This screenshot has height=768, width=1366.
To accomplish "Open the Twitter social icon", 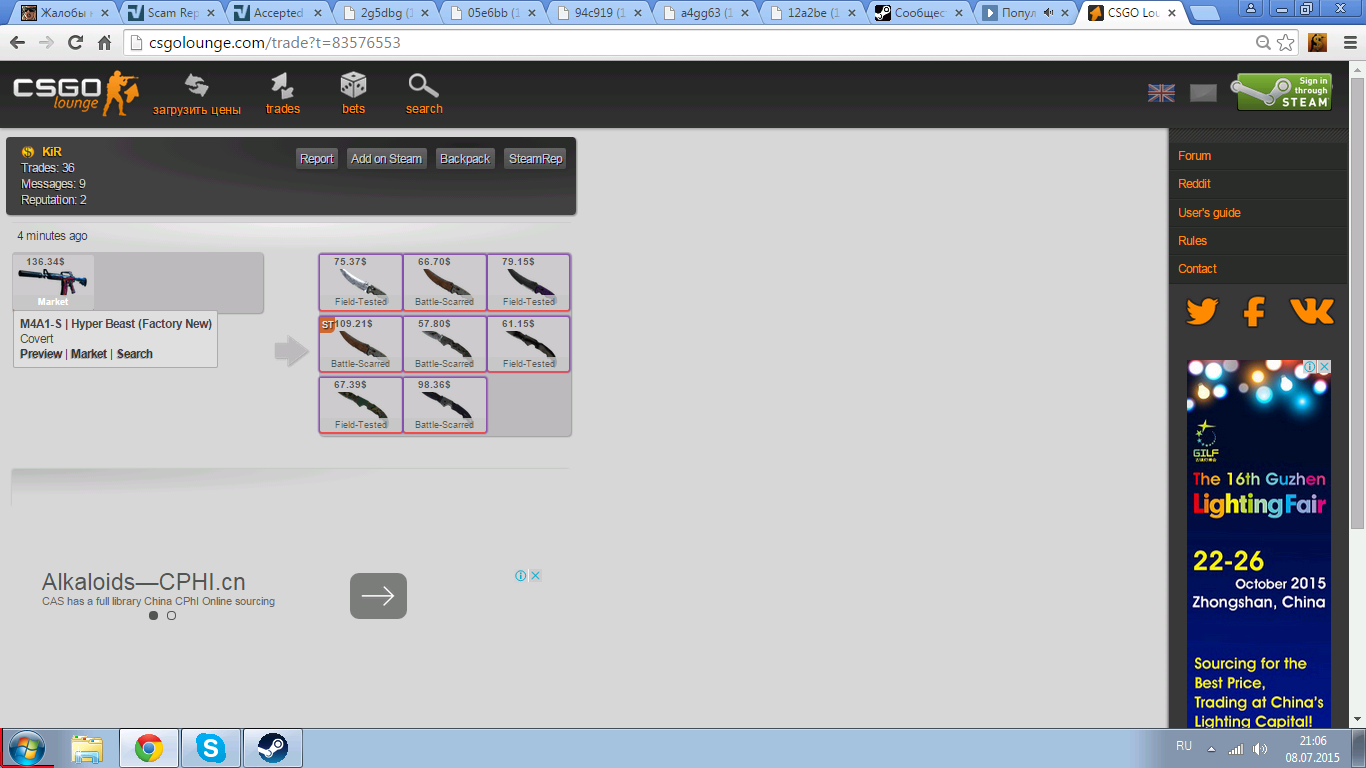I will [1202, 312].
